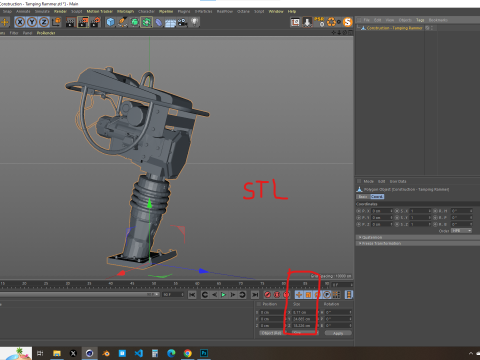Toggle Scale keyframe recording icon
Screen dimensions: 480x360
pyautogui.click(x=308, y=295)
